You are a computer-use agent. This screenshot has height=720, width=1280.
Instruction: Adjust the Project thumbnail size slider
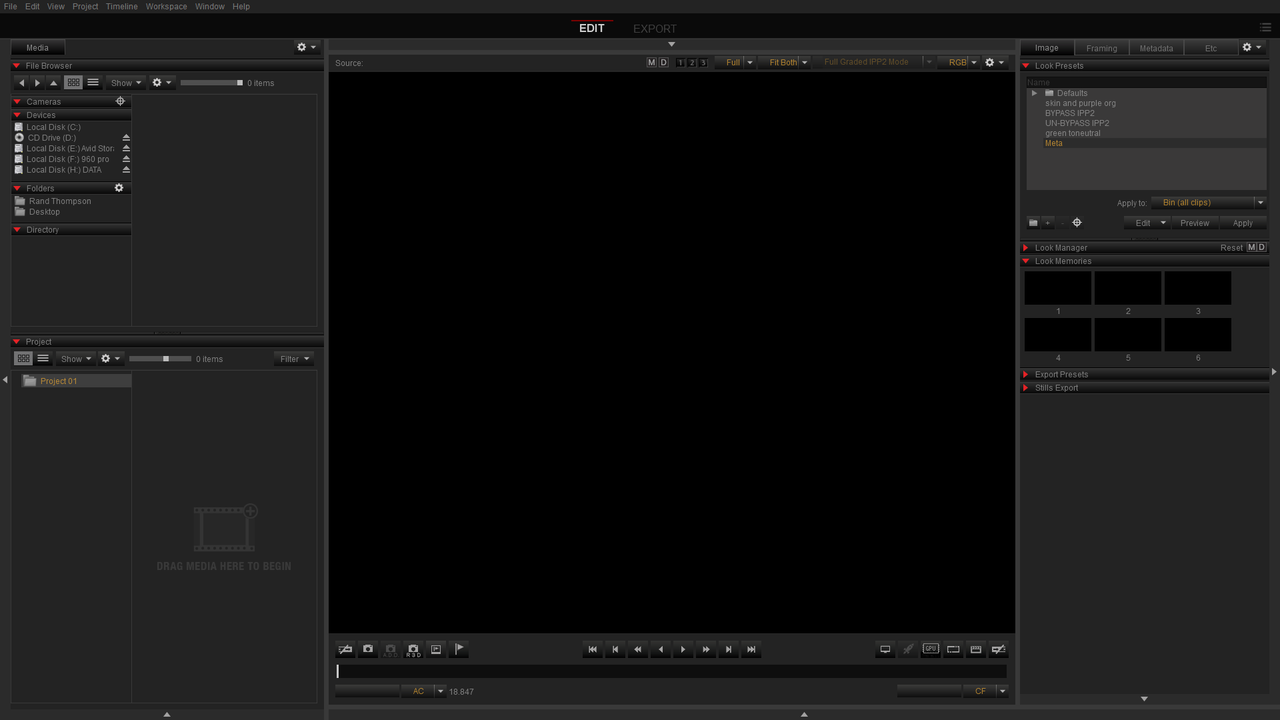(160, 358)
